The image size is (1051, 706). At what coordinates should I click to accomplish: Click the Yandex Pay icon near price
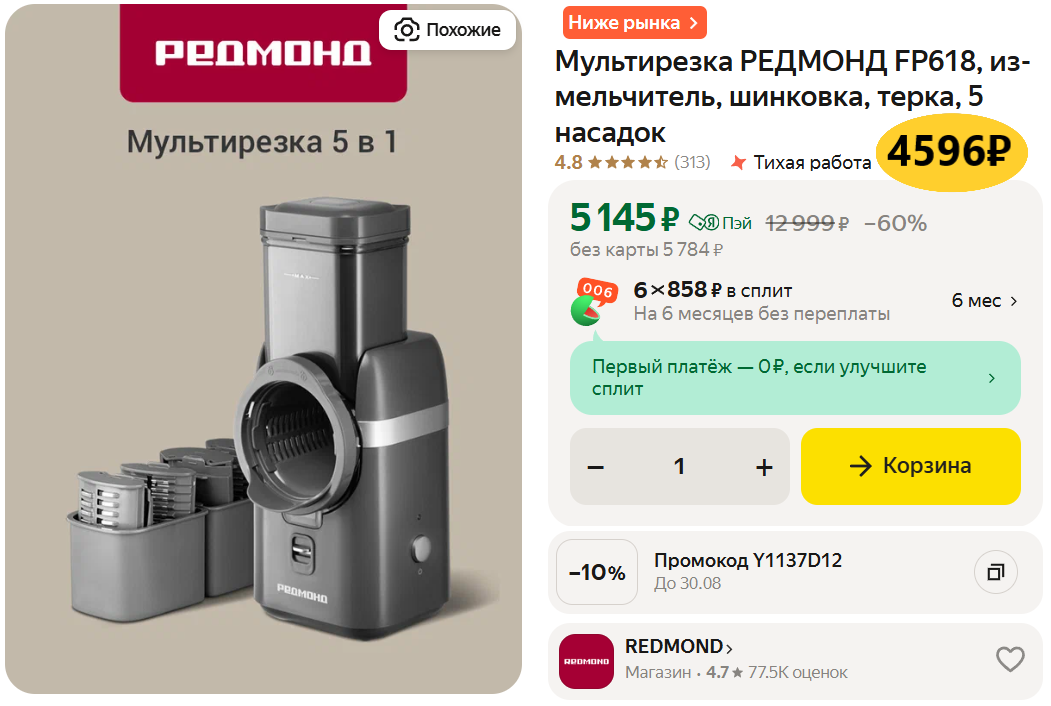[x=704, y=222]
